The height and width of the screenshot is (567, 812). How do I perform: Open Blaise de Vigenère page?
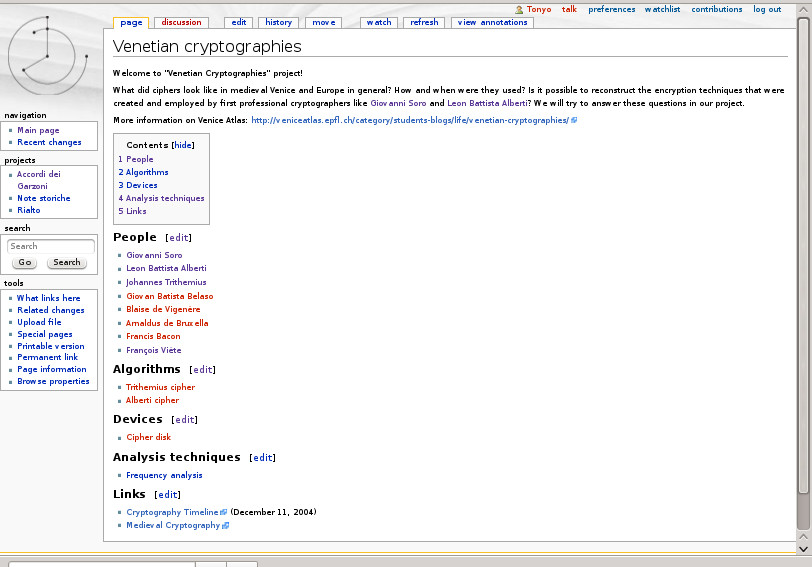tap(163, 309)
